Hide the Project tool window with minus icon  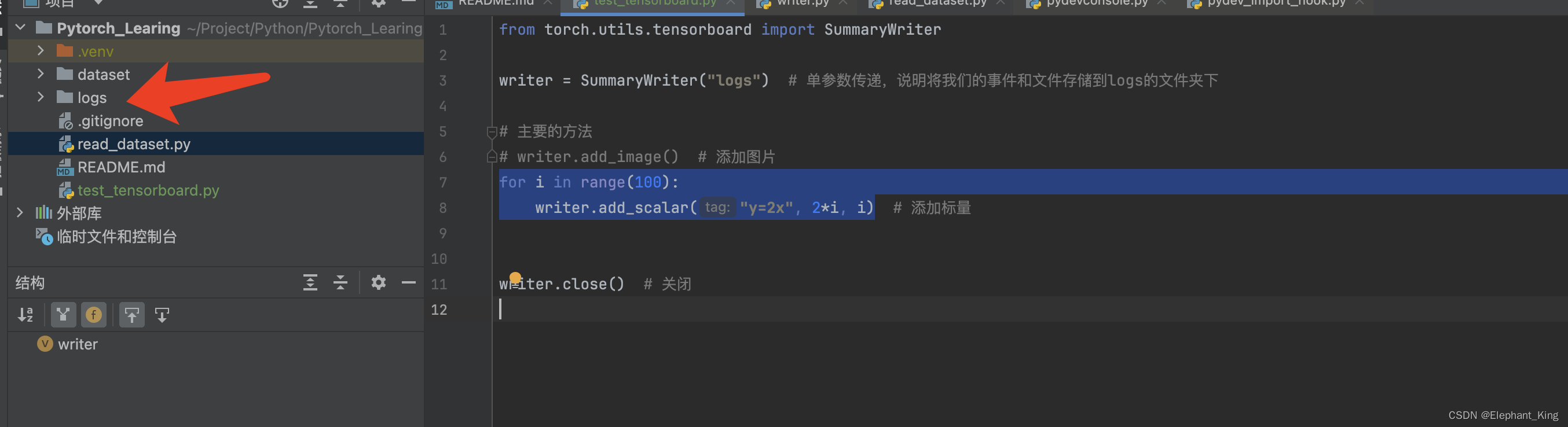coord(409,3)
